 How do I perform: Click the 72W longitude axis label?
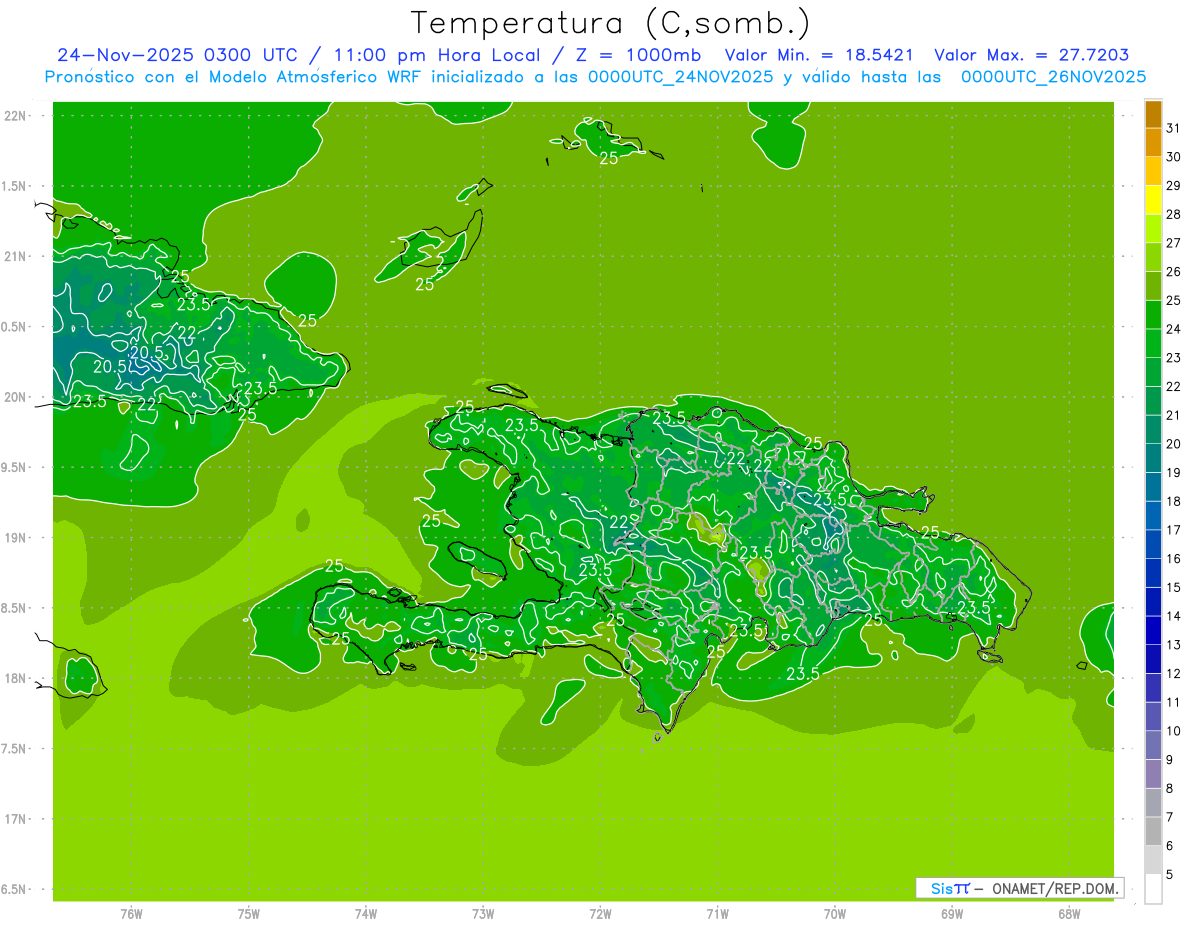(x=600, y=914)
